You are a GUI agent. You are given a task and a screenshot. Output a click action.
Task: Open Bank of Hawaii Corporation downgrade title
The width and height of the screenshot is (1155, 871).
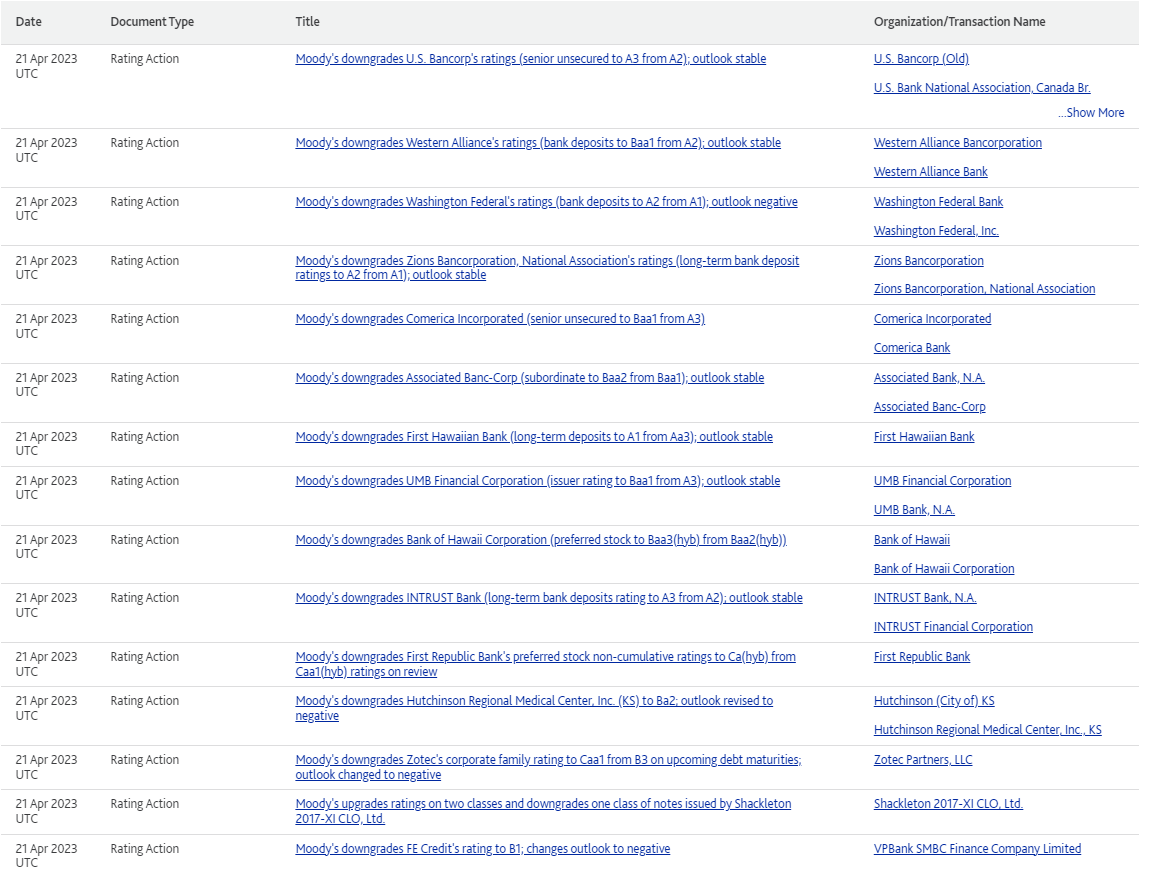[541, 540]
